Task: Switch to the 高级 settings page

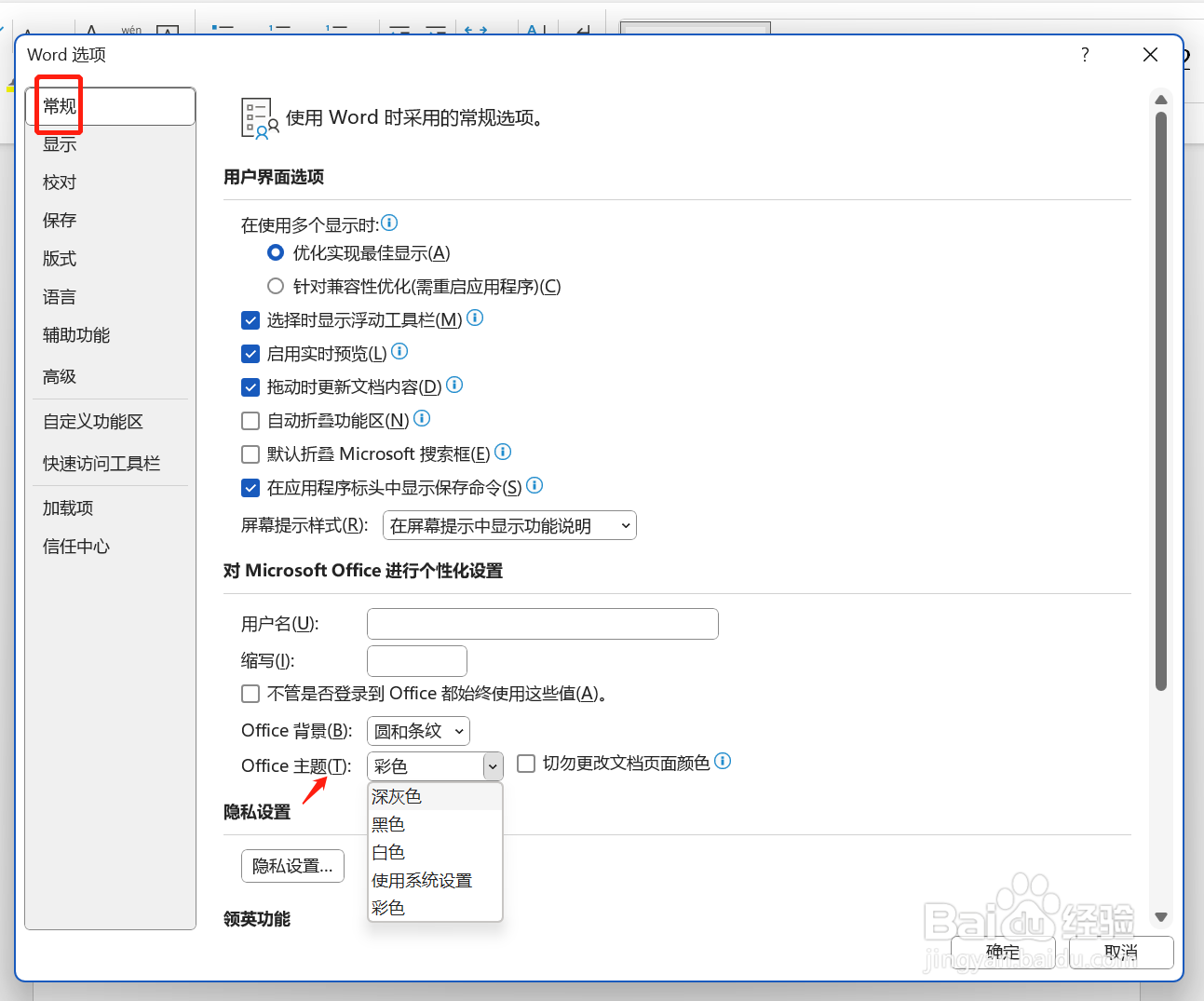Action: point(59,376)
